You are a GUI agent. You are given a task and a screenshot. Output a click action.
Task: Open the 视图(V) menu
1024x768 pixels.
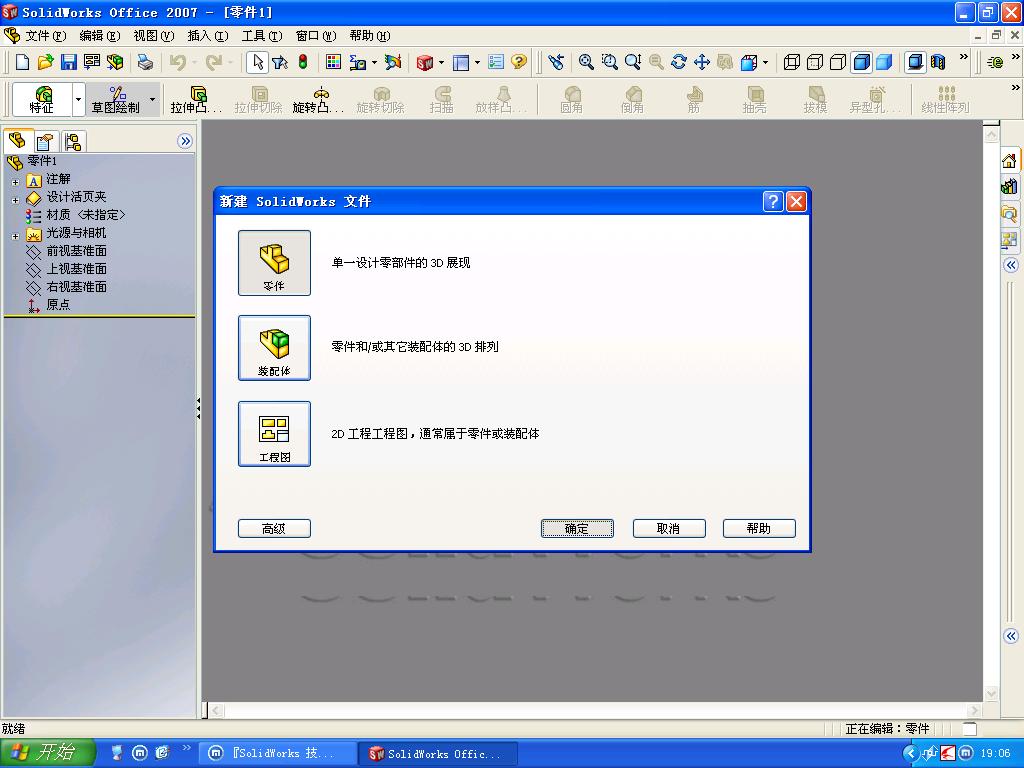[153, 36]
